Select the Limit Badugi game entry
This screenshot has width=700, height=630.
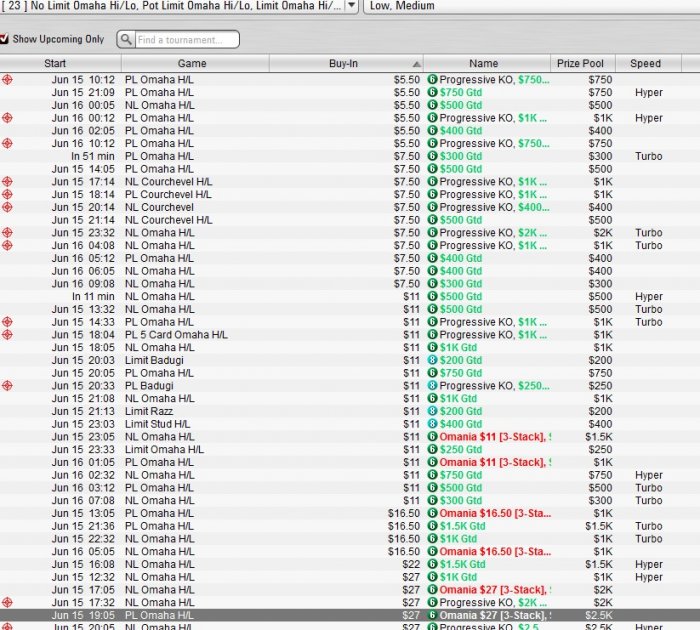click(x=154, y=360)
